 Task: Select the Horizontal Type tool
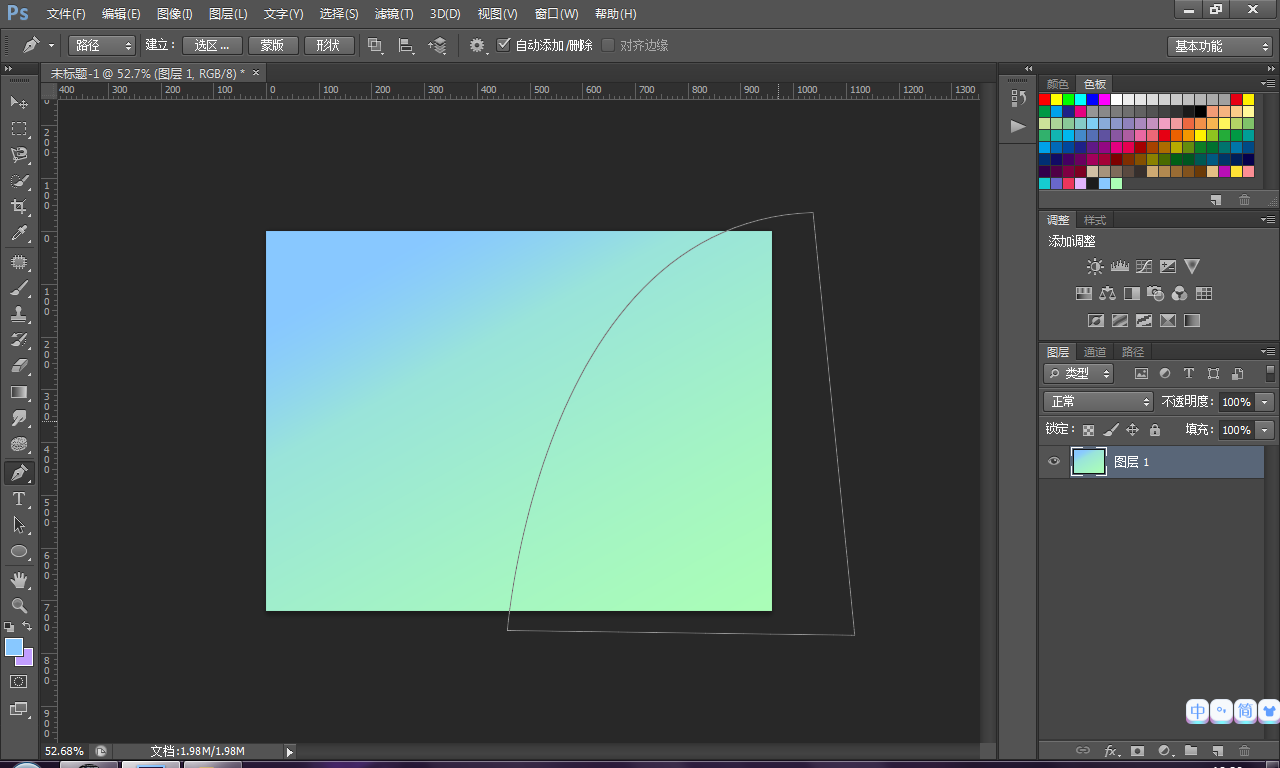(19, 498)
